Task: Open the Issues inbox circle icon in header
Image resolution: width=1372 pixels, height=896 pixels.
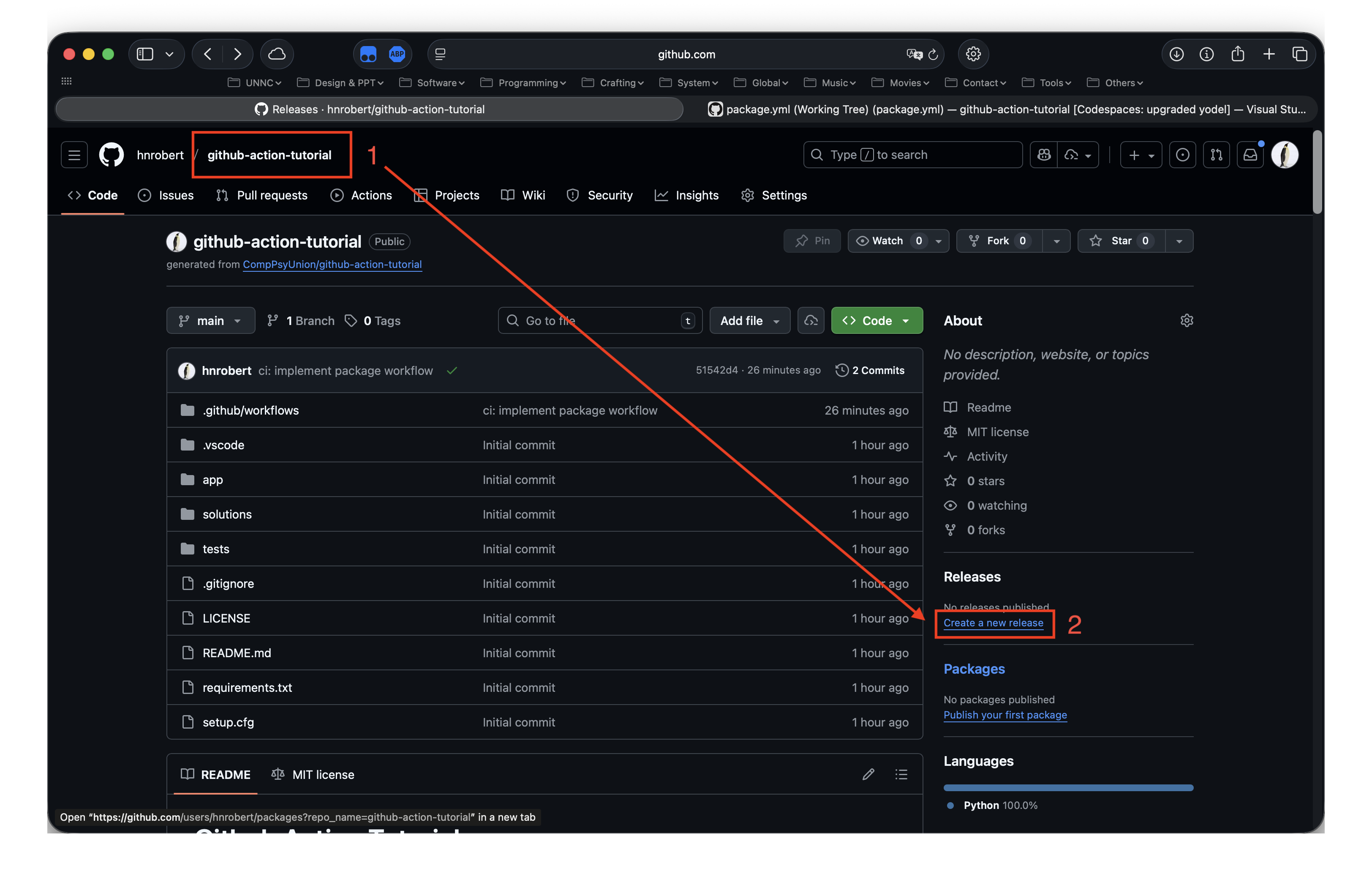Action: (1182, 155)
